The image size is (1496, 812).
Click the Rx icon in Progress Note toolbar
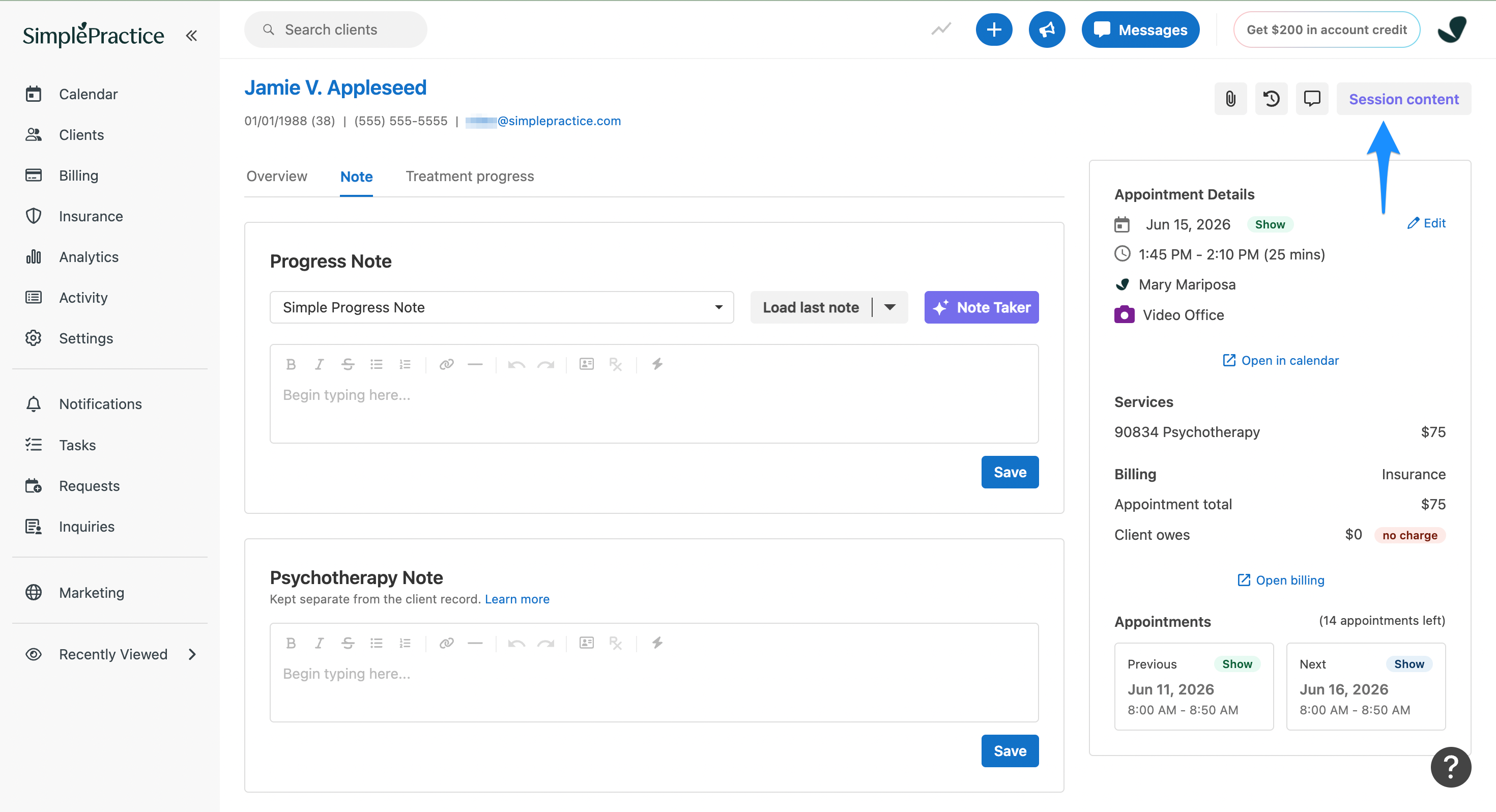(616, 364)
